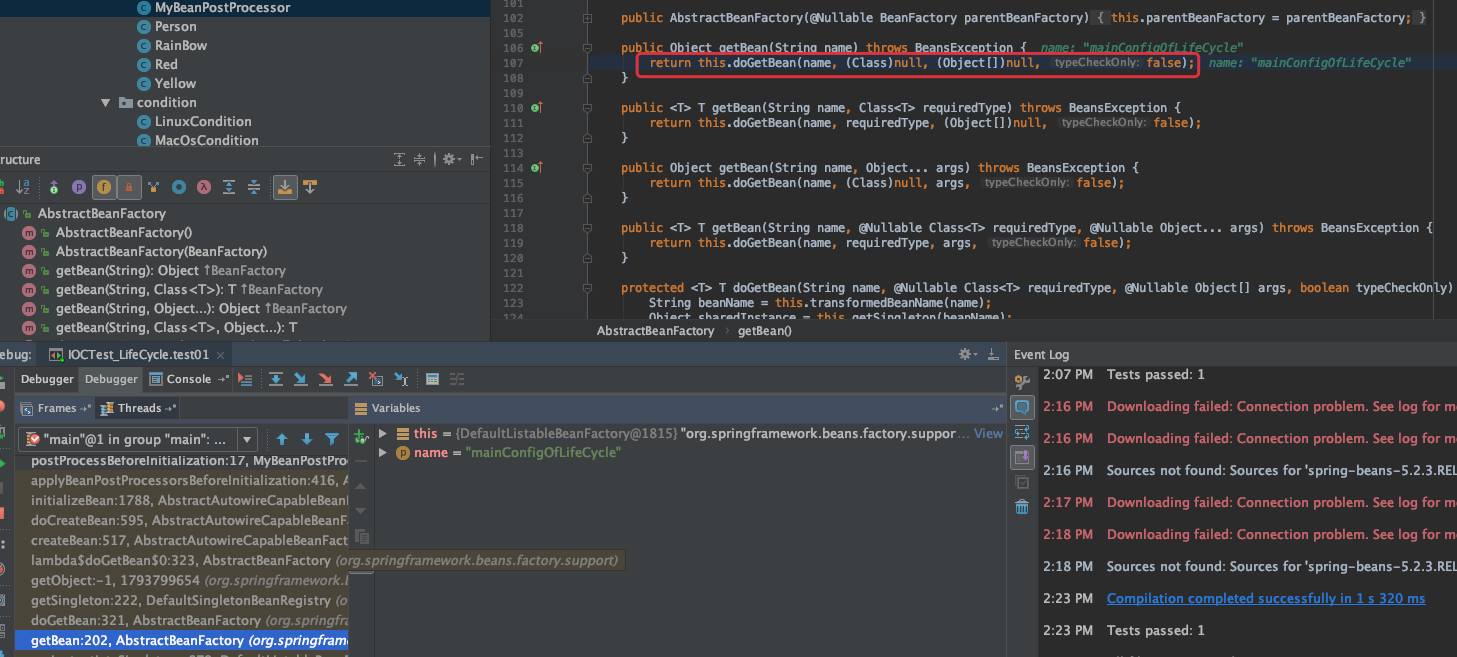Click Show Execution Point debugger icon

pos(245,379)
